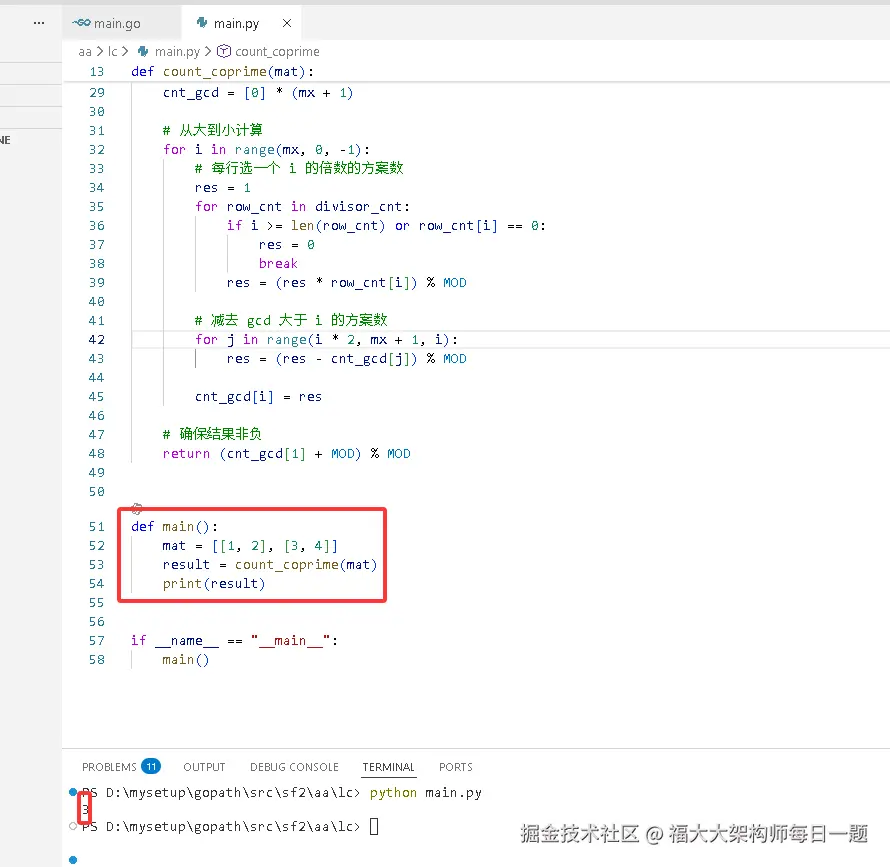This screenshot has width=890, height=867.
Task: Click Go file icon on main.go tab
Action: (x=81, y=23)
